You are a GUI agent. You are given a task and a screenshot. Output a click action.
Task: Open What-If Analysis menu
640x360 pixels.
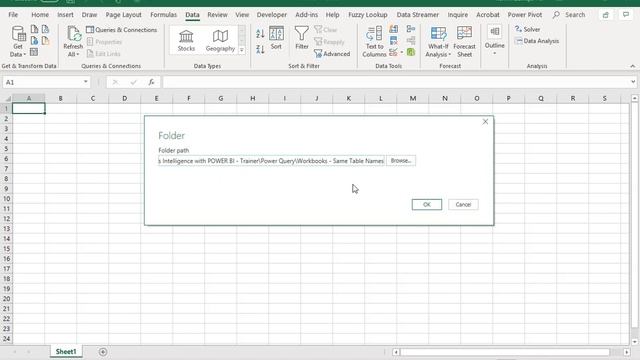438,42
